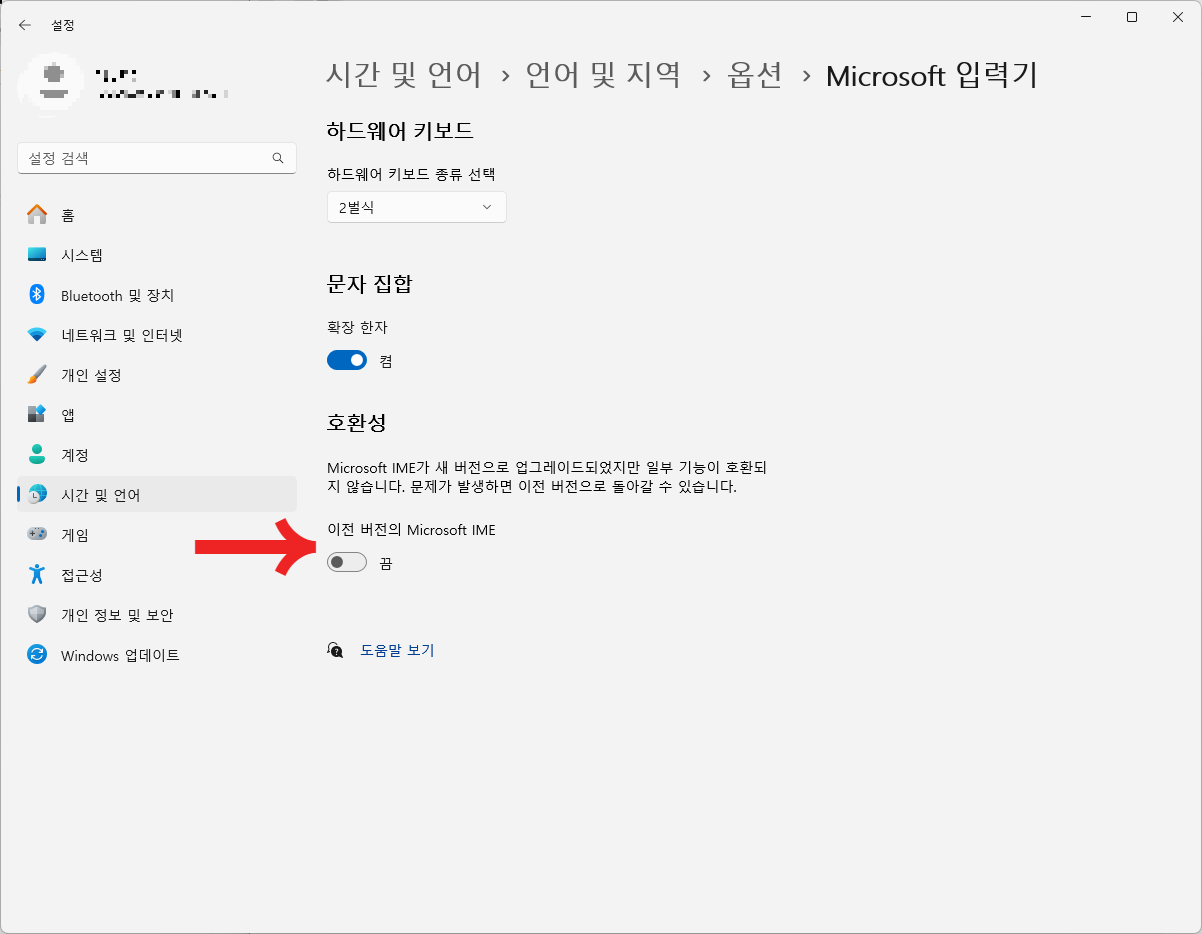Open the 도움말 보기 help link
Image resolution: width=1202 pixels, height=934 pixels.
397,650
